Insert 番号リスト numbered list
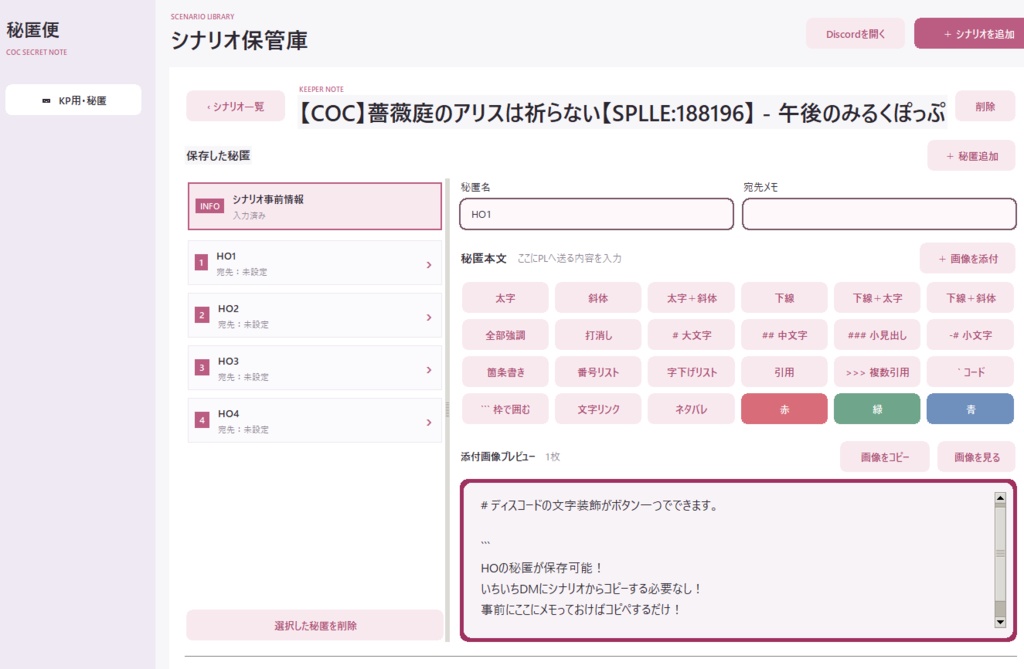 pos(598,372)
